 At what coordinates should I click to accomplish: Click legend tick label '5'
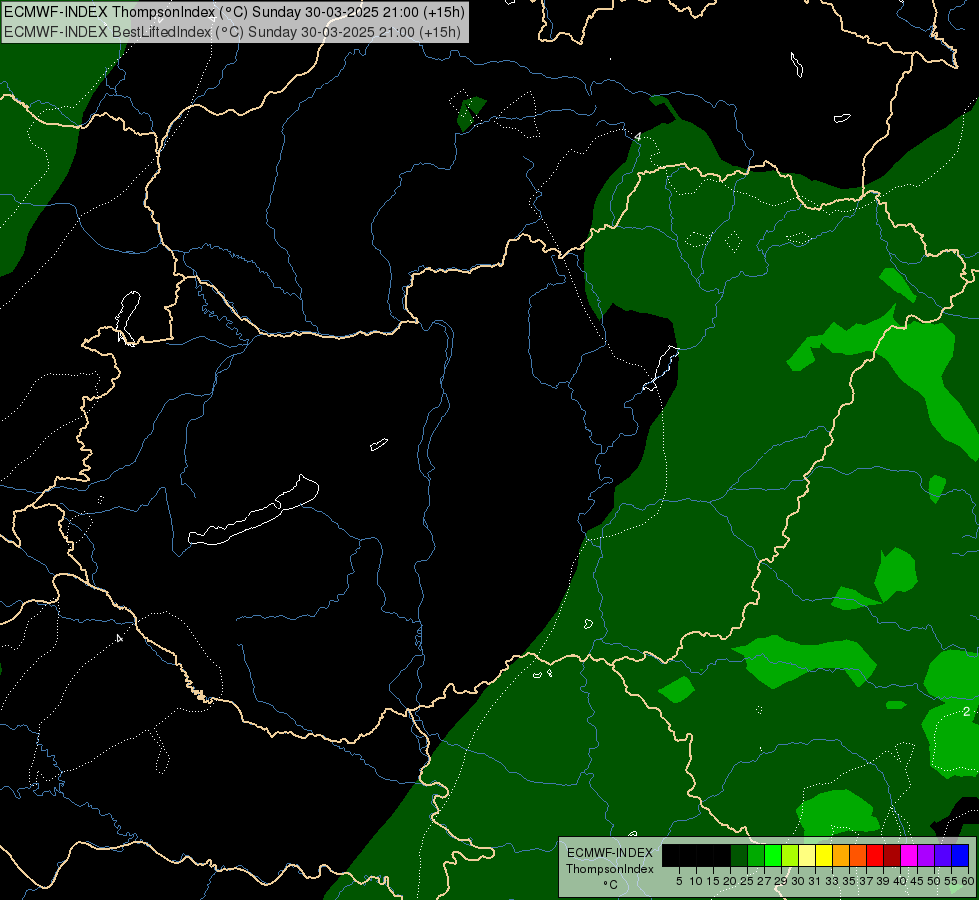pos(679,881)
